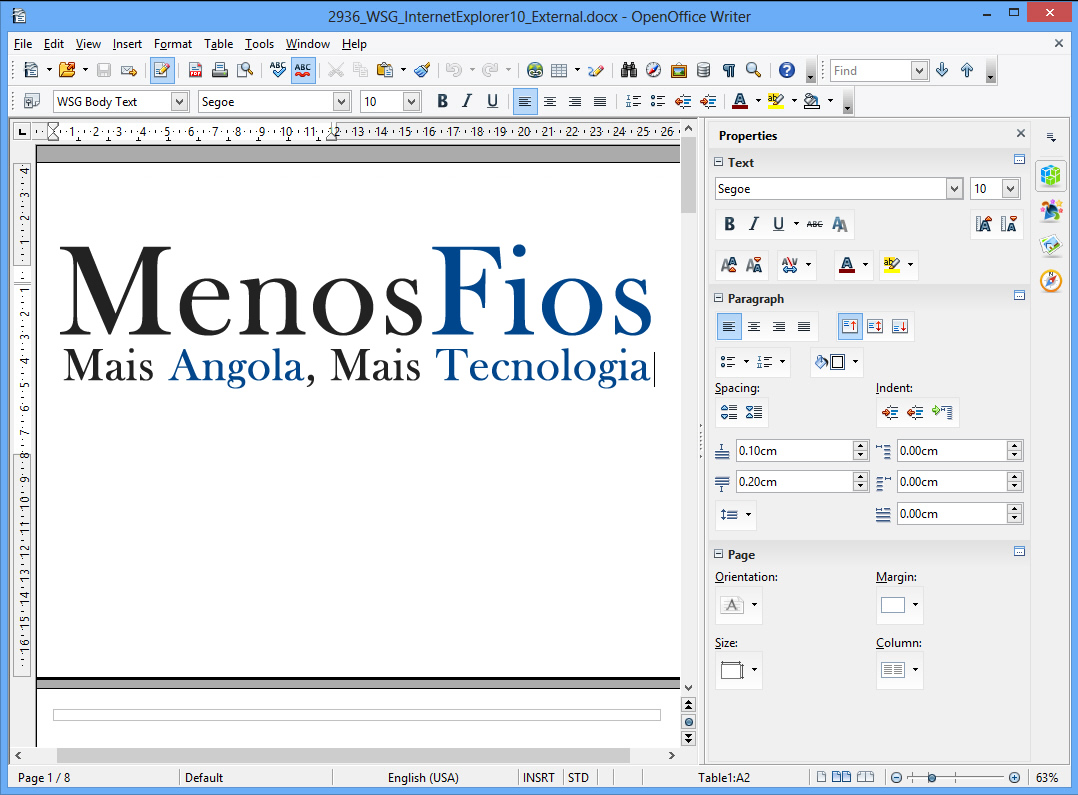Toggle Italic in formatting toolbar
The image size is (1078, 795).
pos(468,102)
